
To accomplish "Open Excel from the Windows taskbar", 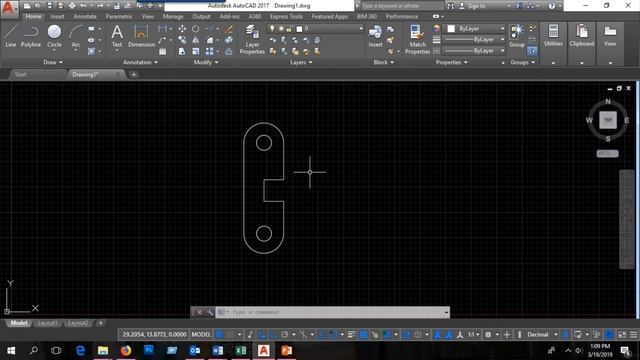I will click(x=241, y=351).
